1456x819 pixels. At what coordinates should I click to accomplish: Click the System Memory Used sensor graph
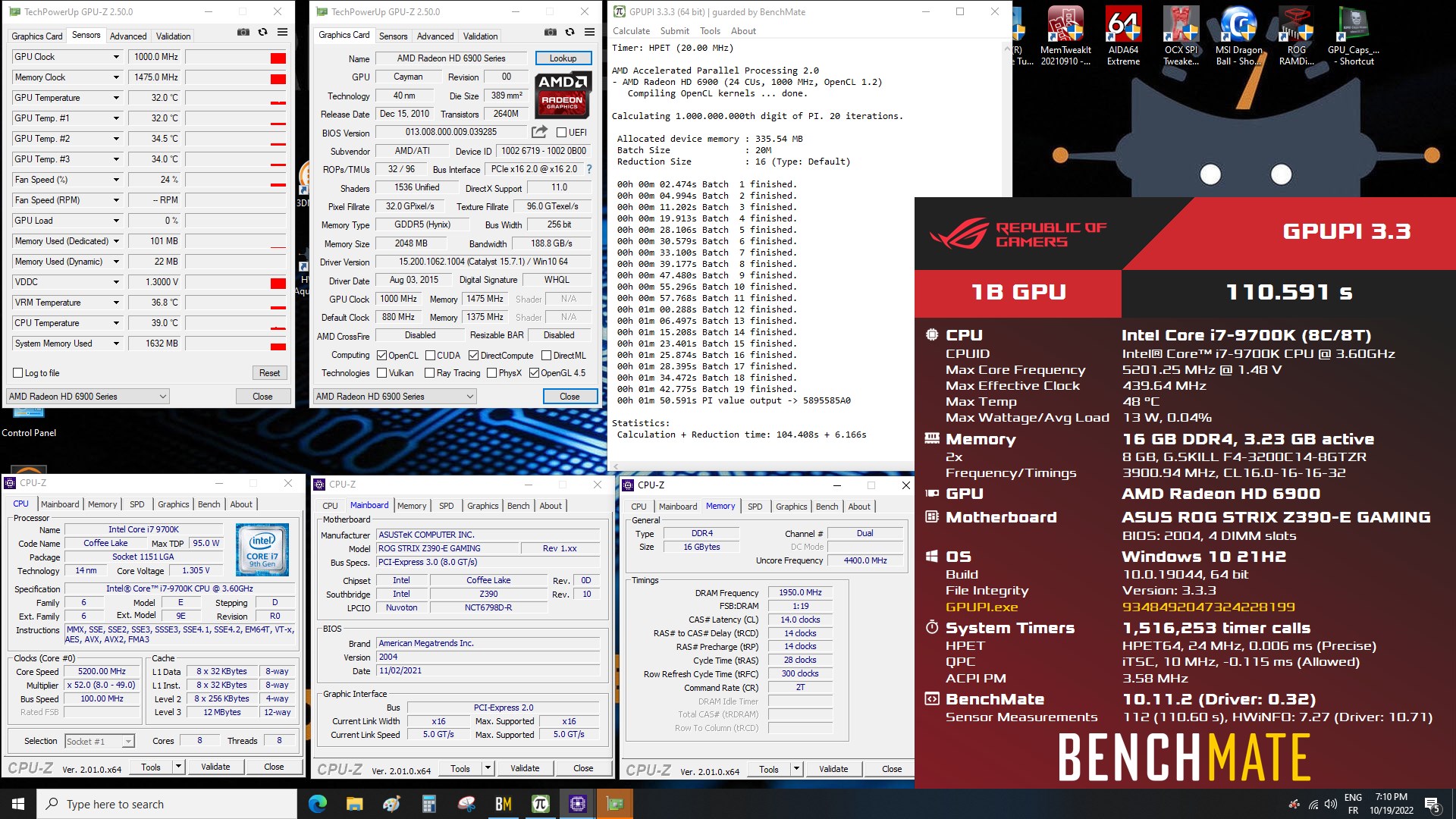coord(236,344)
